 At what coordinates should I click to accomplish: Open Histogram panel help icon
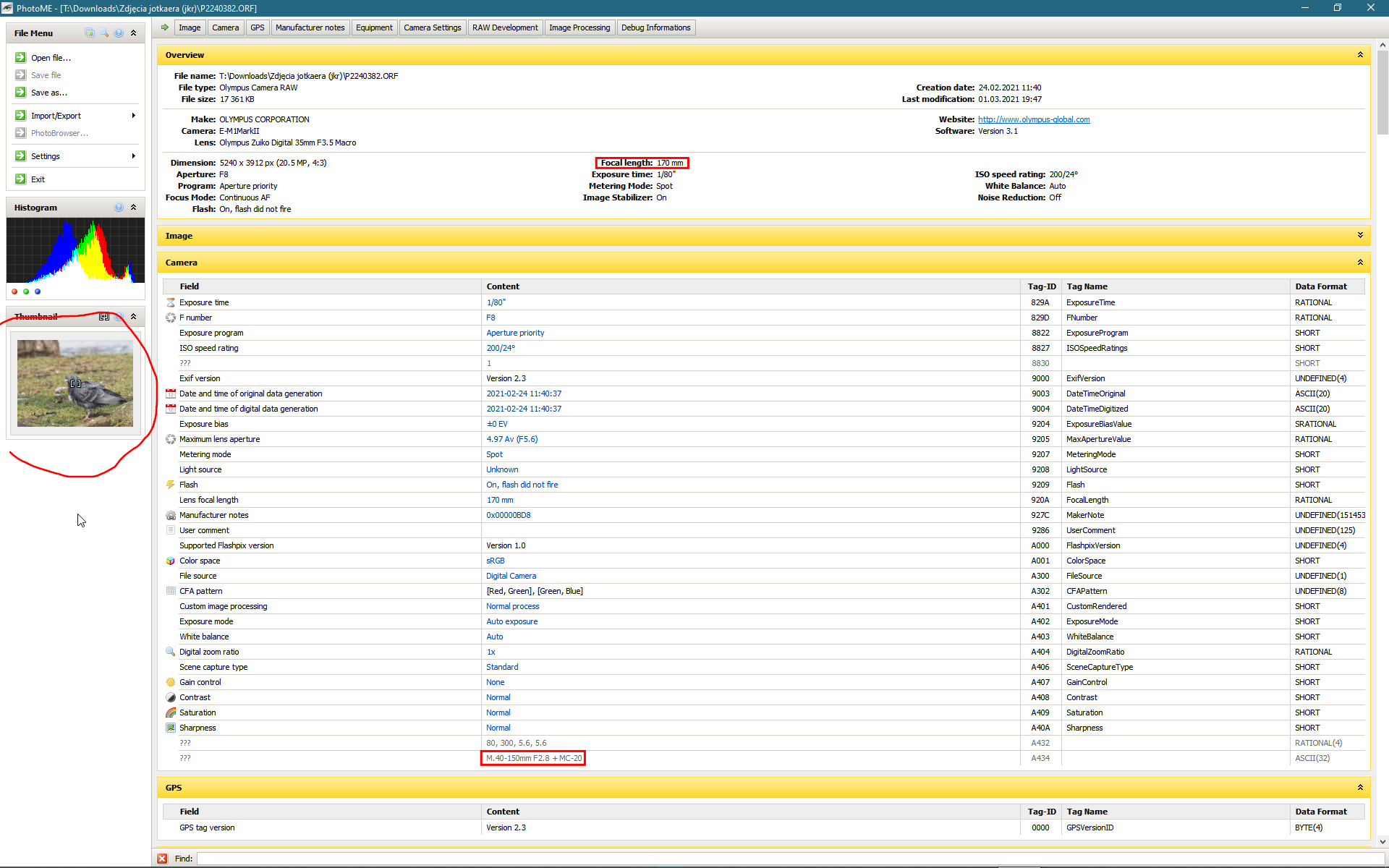click(119, 208)
